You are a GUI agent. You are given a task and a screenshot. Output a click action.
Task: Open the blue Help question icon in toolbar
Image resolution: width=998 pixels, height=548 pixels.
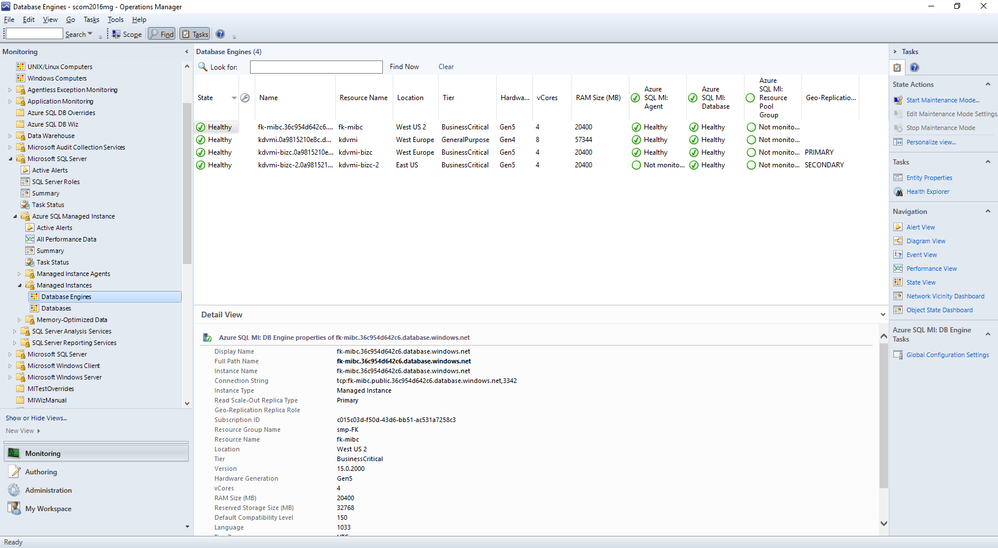pyautogui.click(x=220, y=34)
